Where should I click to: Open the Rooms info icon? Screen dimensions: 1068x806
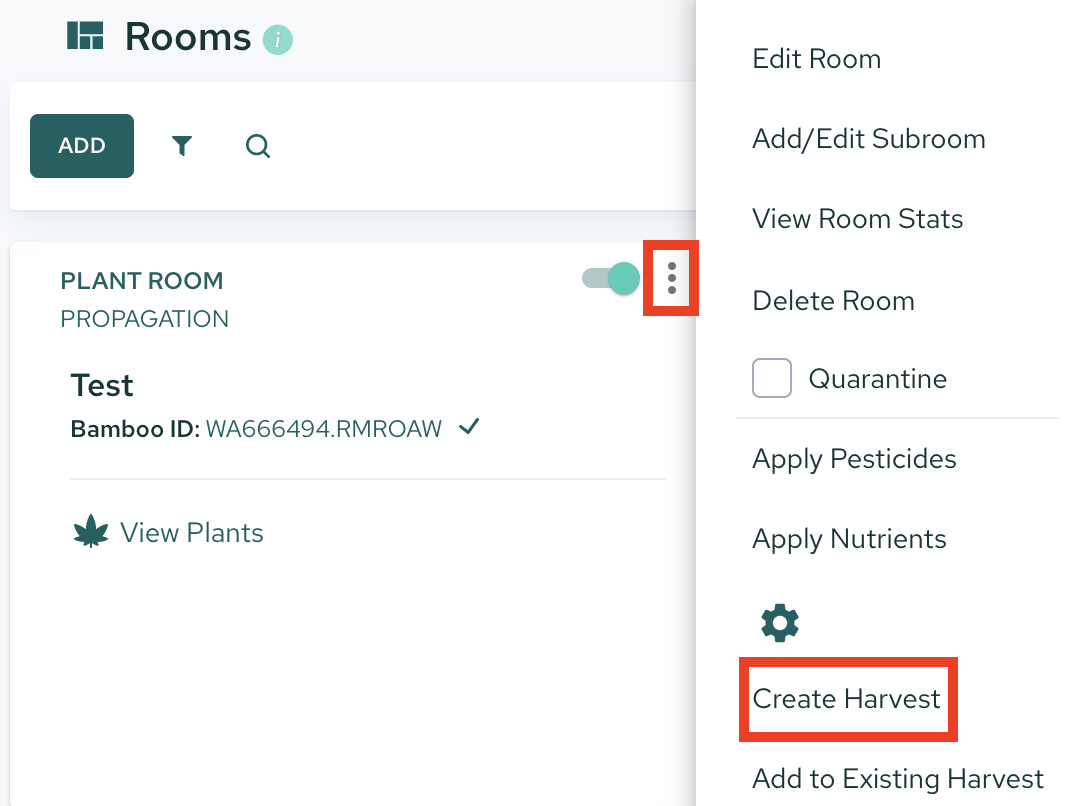click(x=278, y=40)
